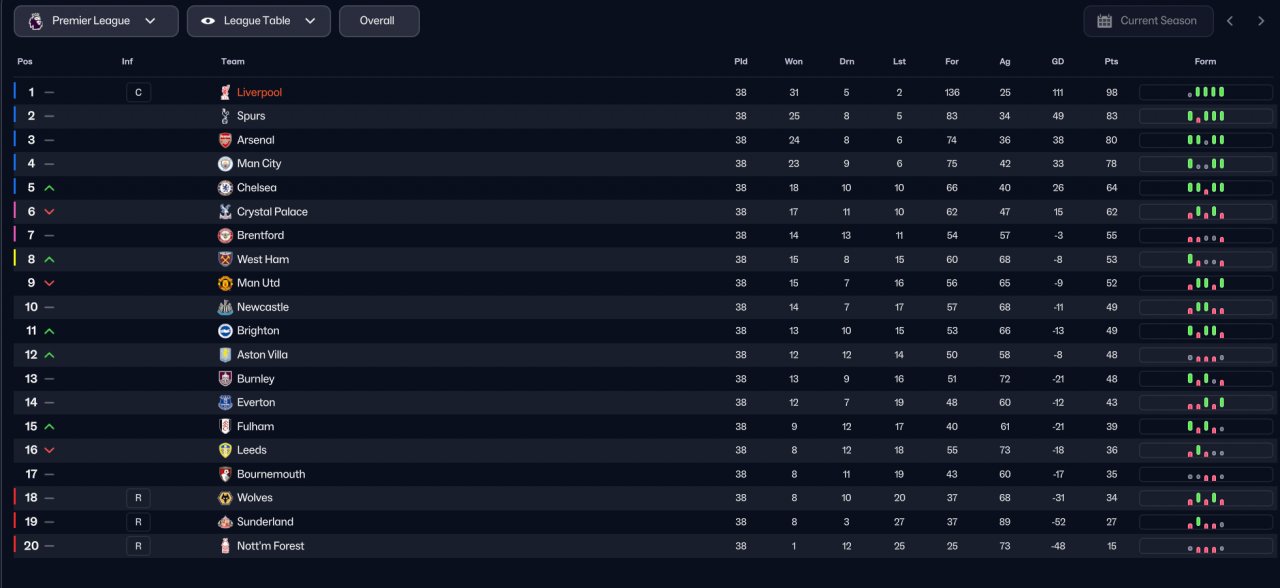Open the Premier League competition dropdown

96,21
